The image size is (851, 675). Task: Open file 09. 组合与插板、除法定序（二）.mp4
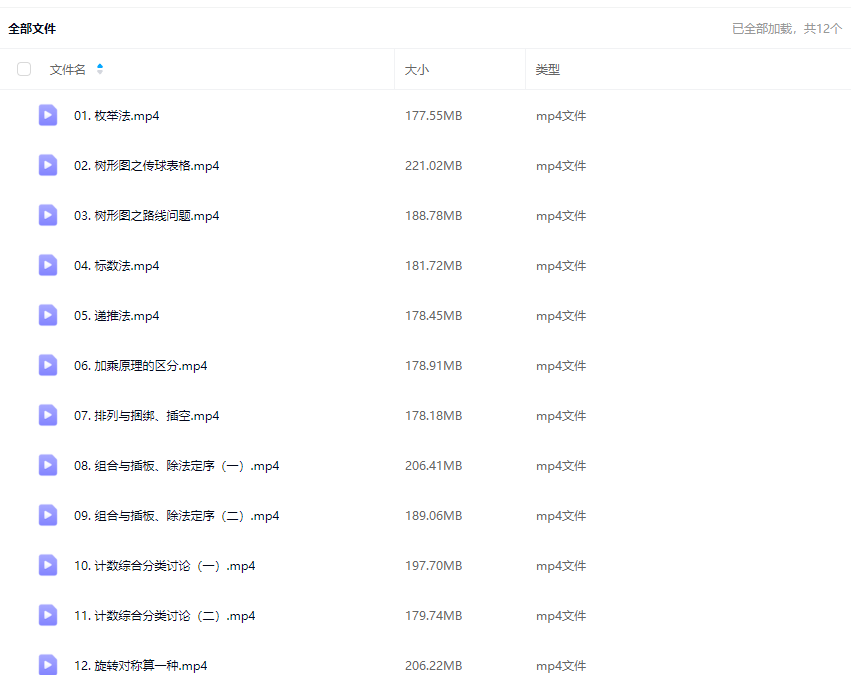(x=176, y=516)
